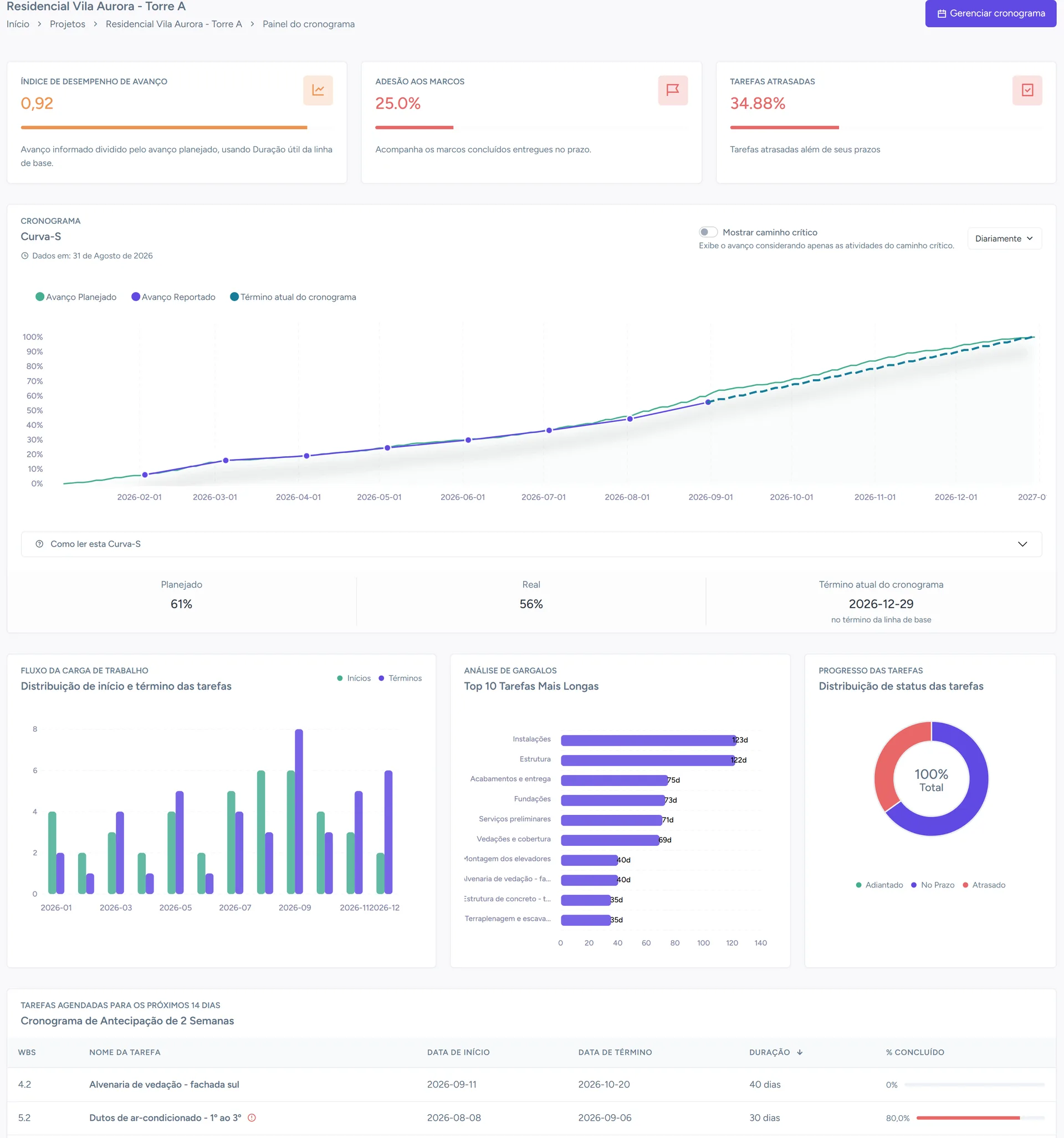1064x1138 pixels.
Task: Sort table by Duração column arrow
Action: [800, 1052]
